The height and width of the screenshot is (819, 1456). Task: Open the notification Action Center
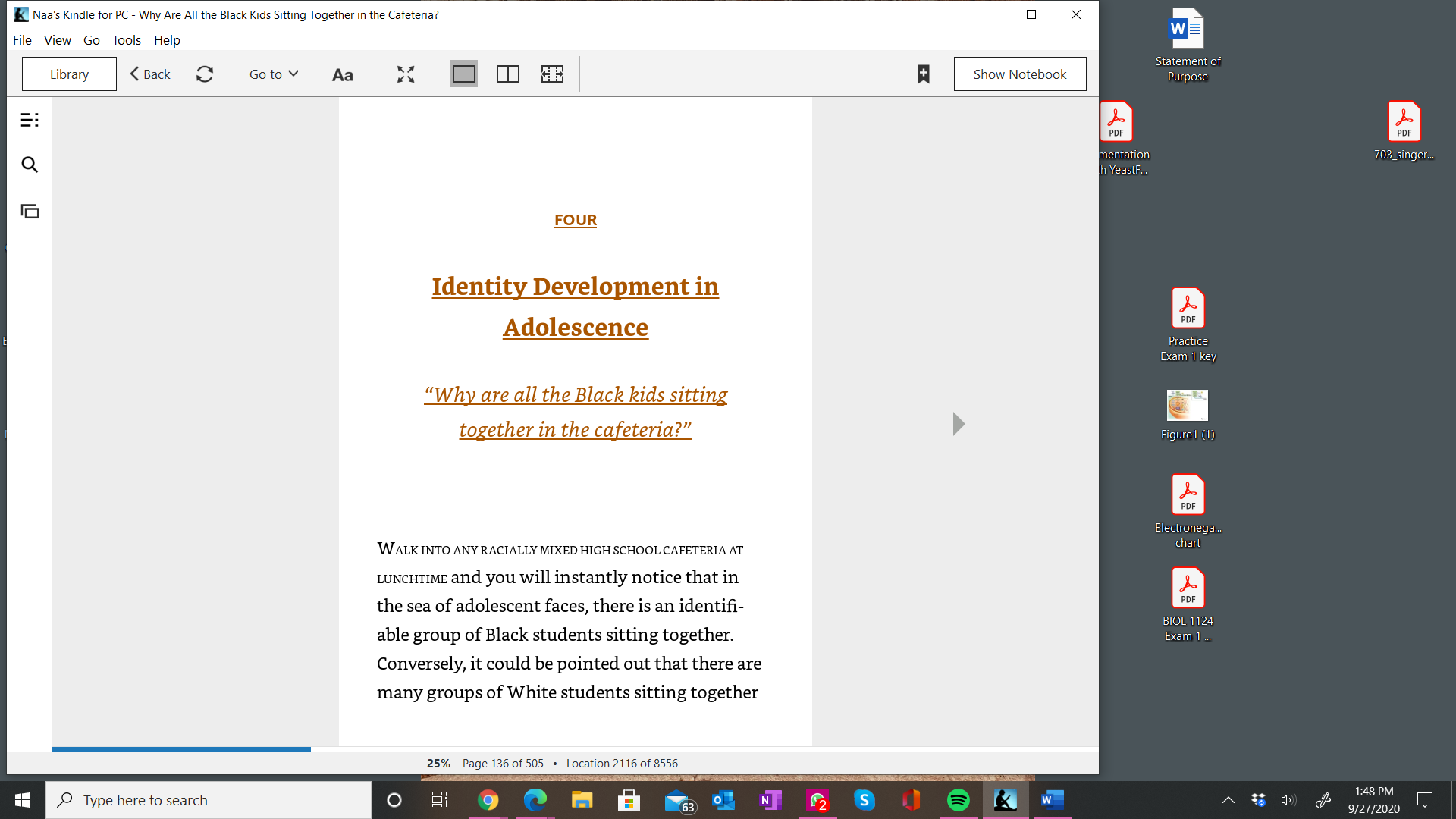tap(1425, 800)
